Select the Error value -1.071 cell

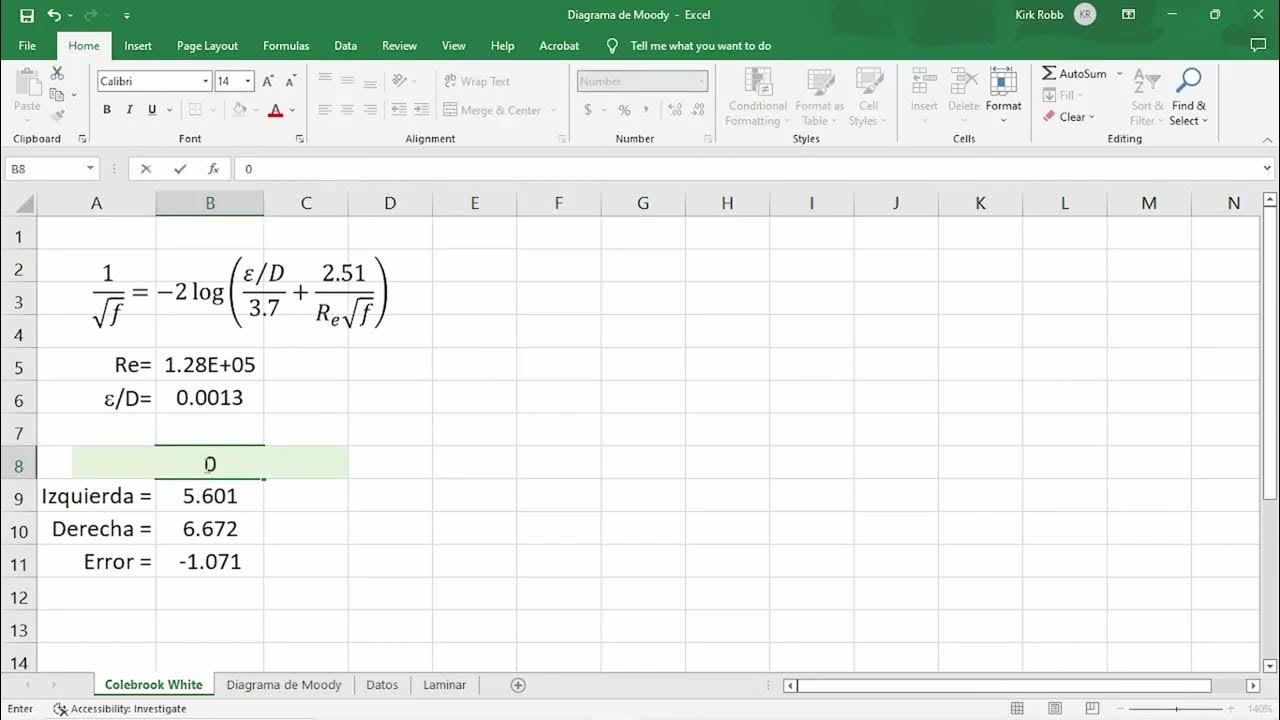(210, 562)
